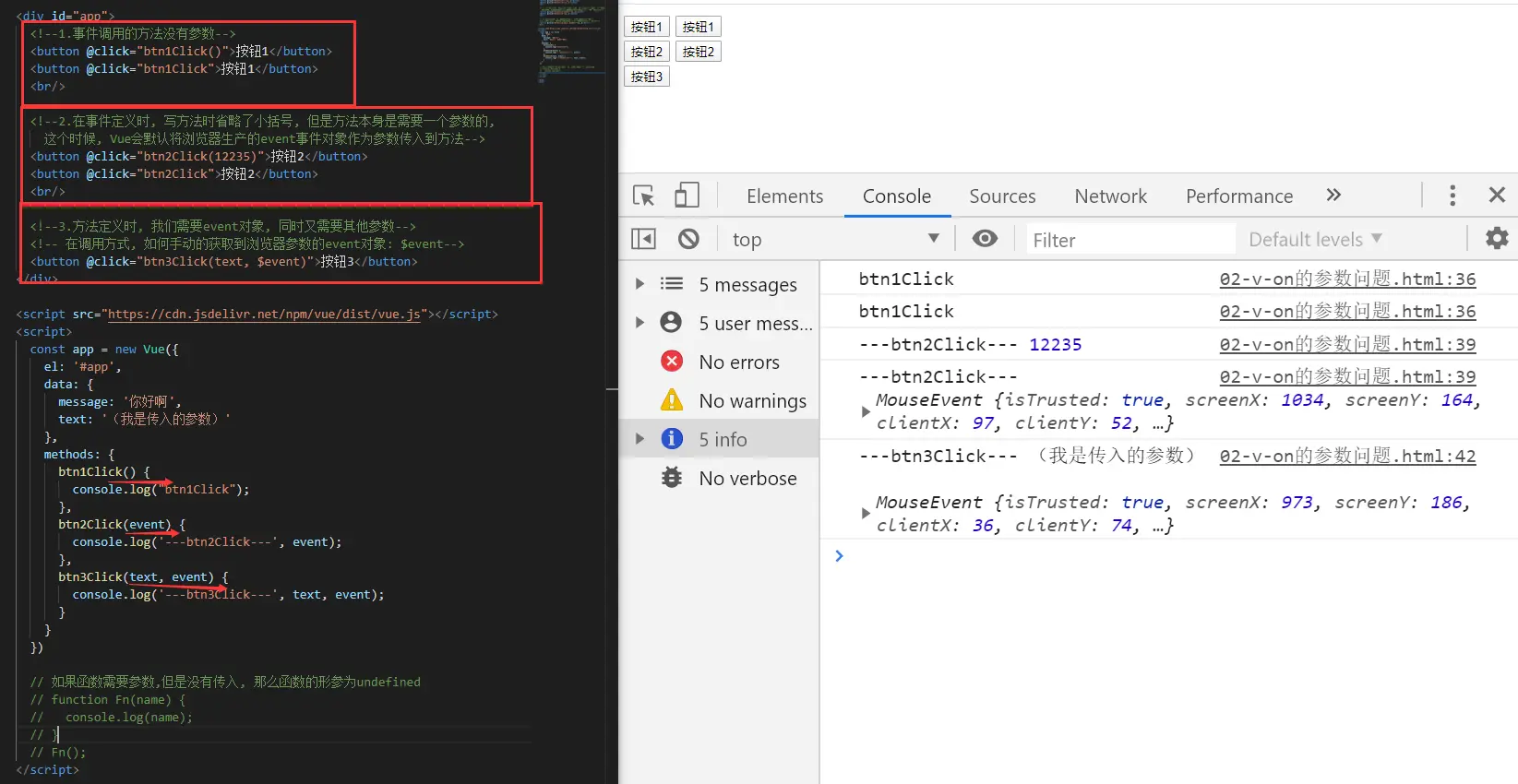Open the DevTools three-dot menu
This screenshot has width=1518, height=784.
click(x=1452, y=195)
